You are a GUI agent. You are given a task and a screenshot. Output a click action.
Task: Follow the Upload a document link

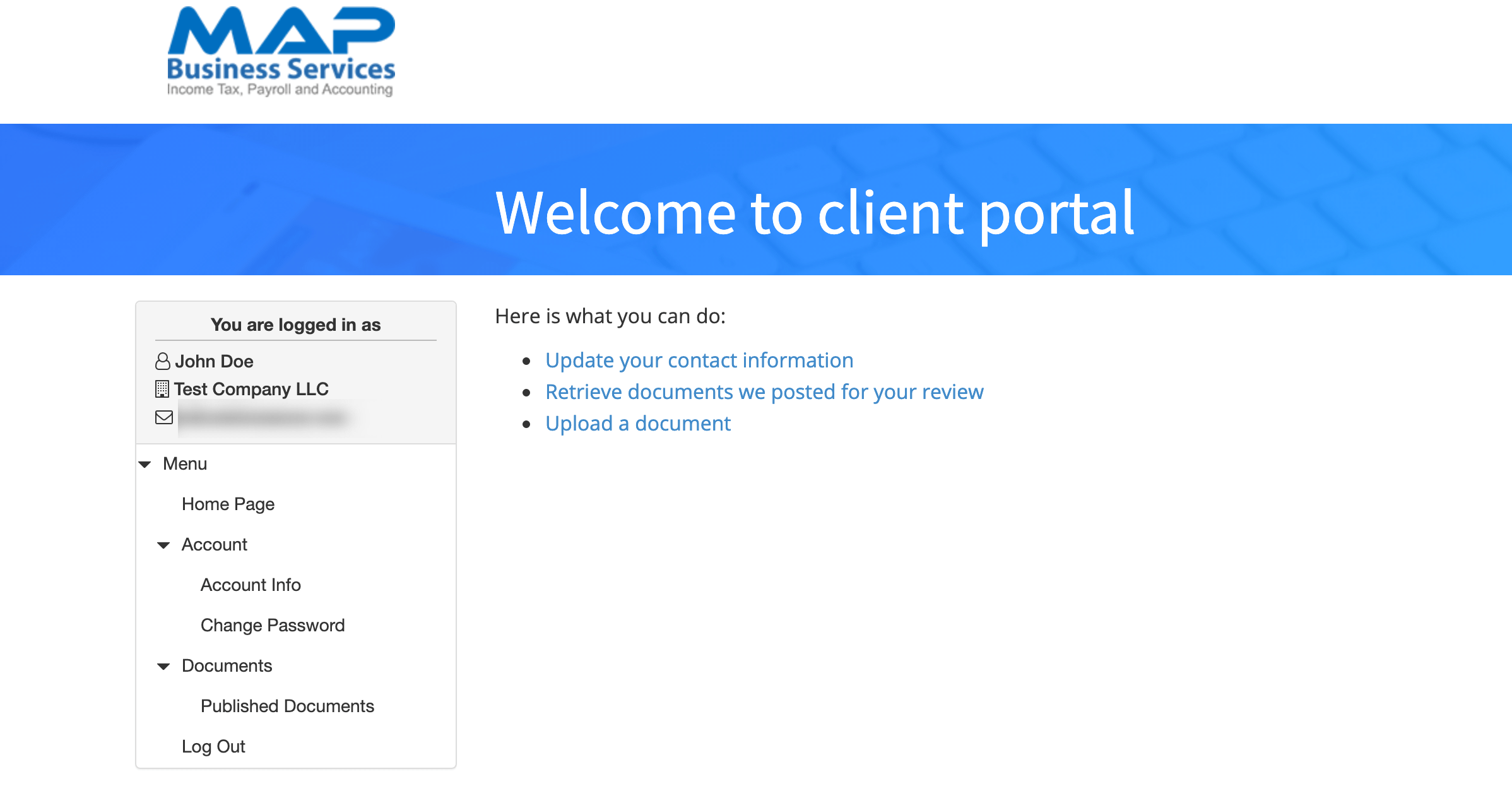tap(638, 423)
